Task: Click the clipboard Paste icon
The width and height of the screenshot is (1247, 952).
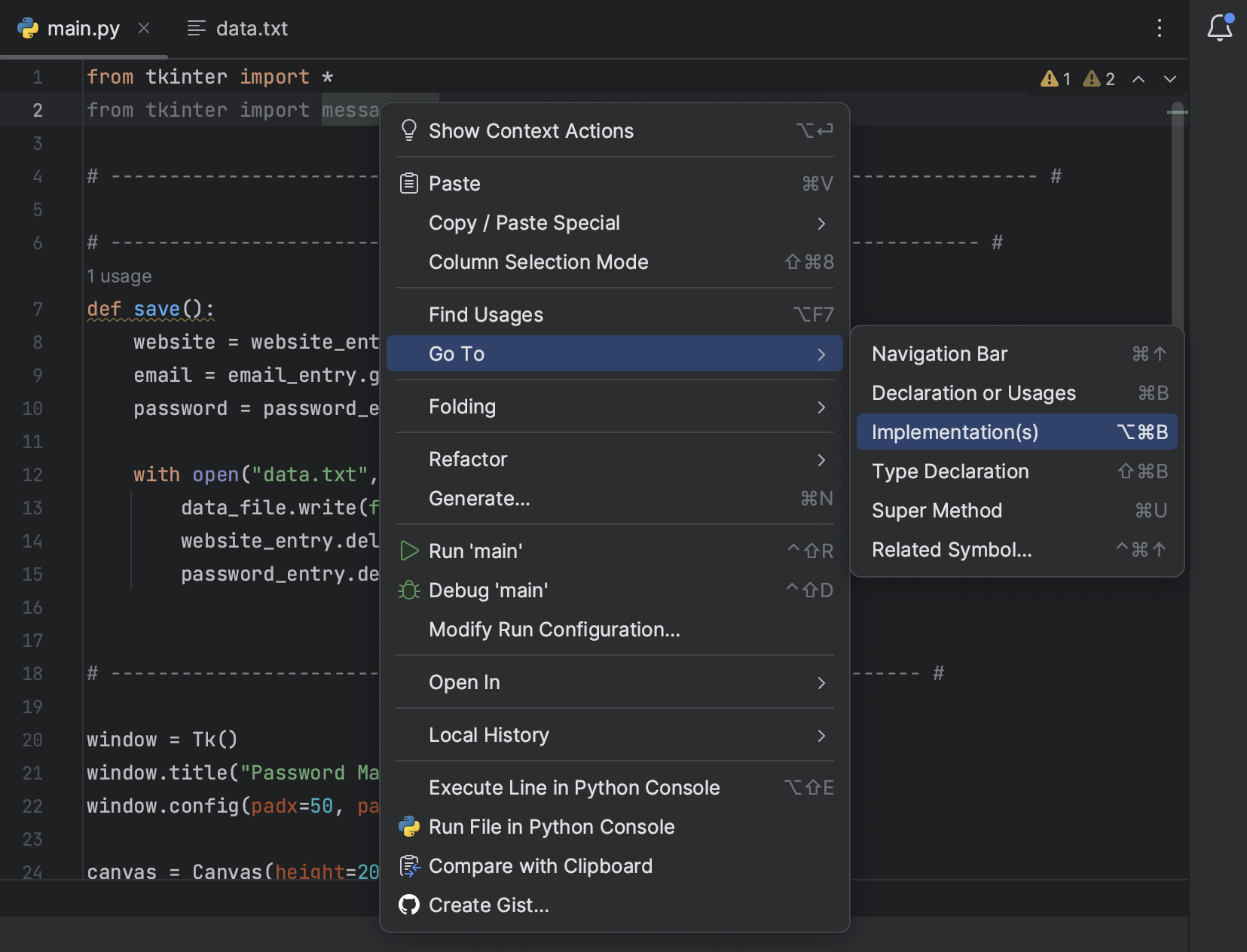Action: pos(409,183)
